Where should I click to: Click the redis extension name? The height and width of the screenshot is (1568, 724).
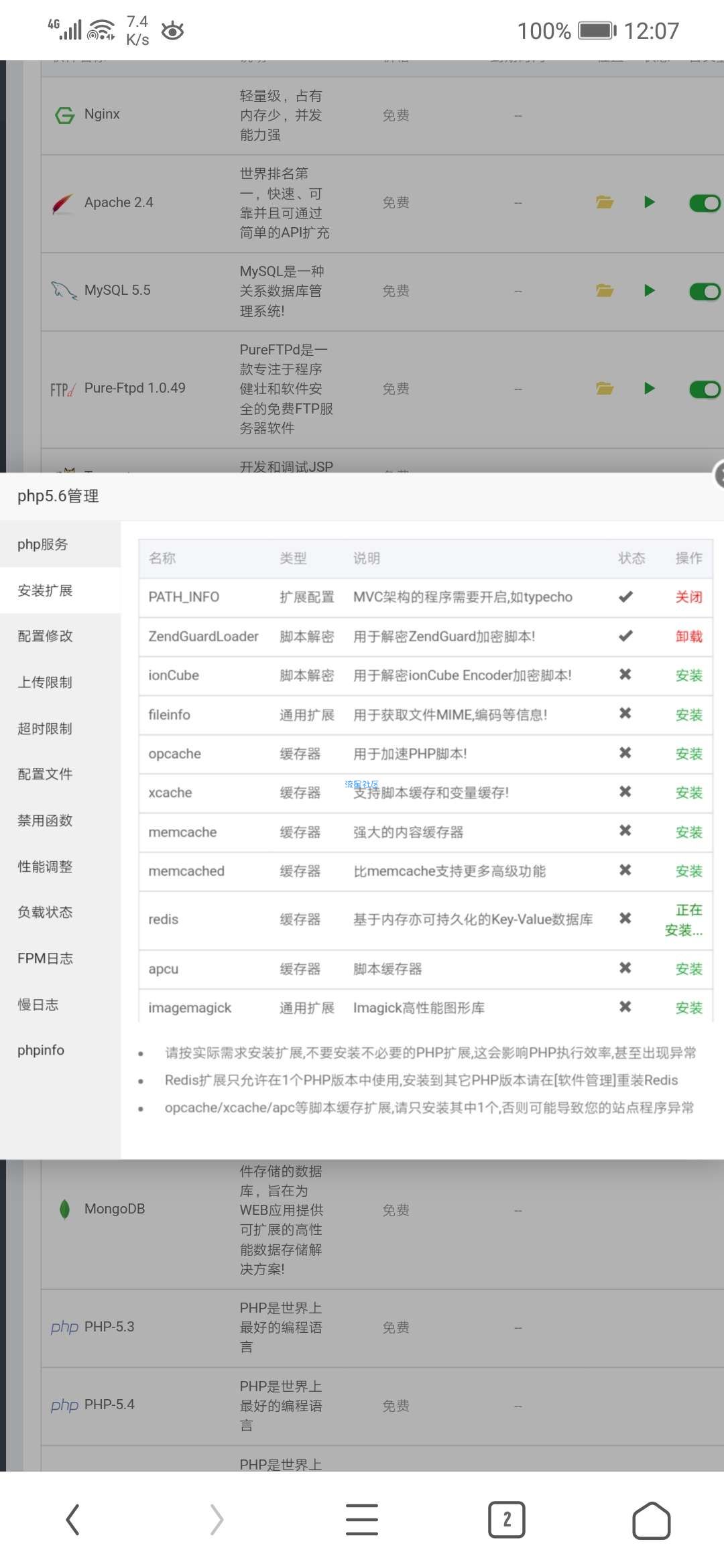pos(163,919)
